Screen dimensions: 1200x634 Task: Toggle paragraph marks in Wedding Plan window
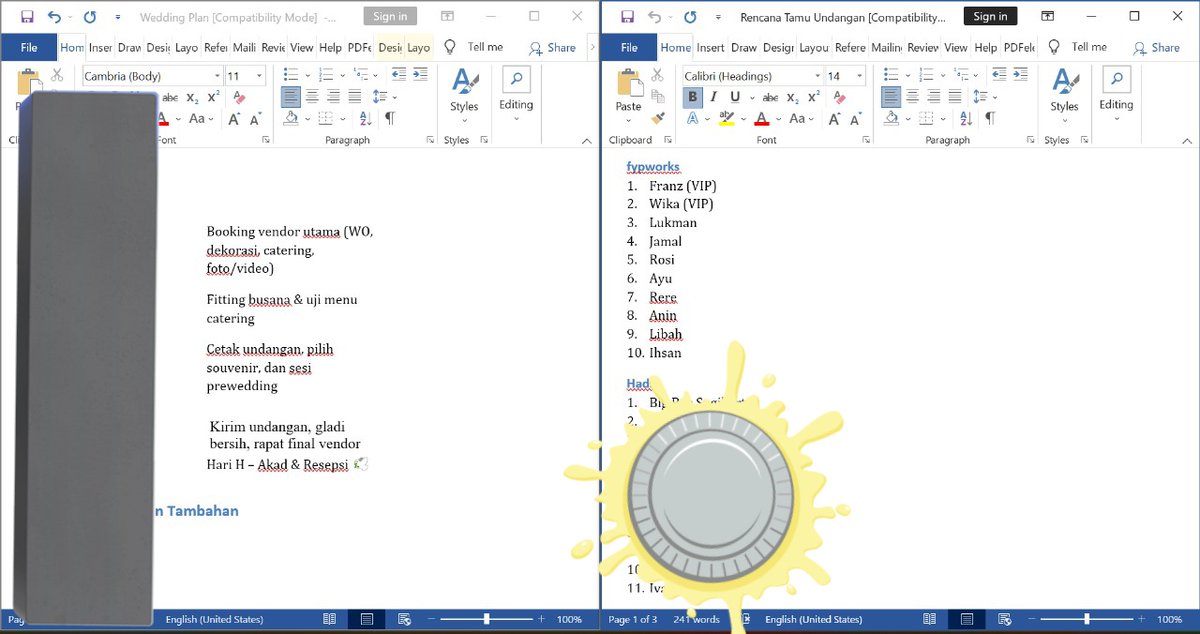pos(389,118)
